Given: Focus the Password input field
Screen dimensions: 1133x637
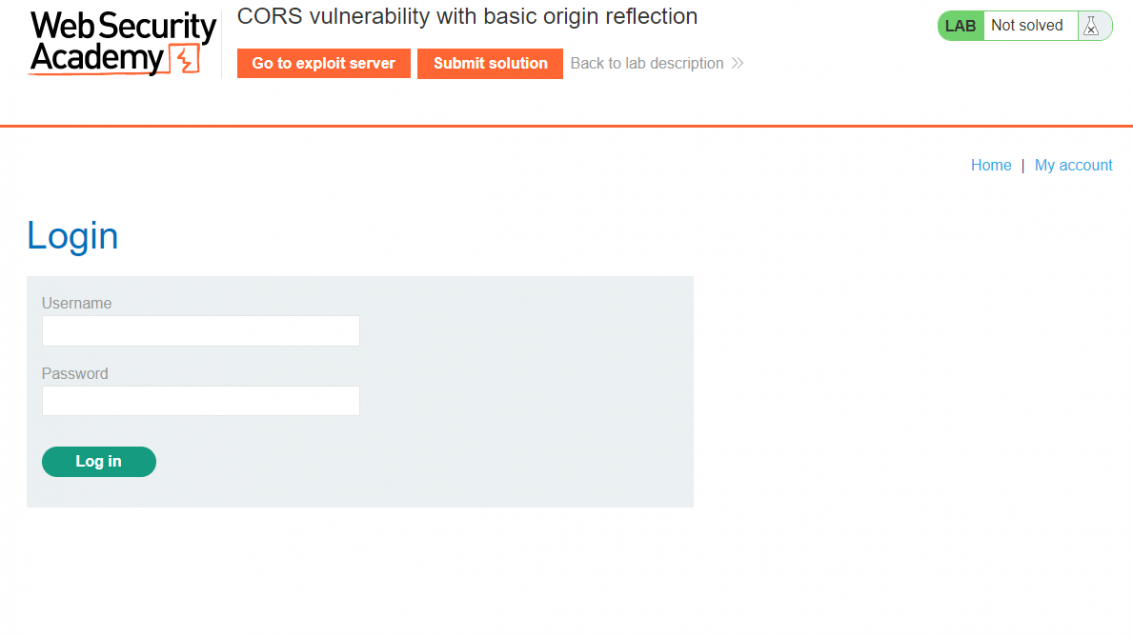Looking at the screenshot, I should pyautogui.click(x=201, y=401).
